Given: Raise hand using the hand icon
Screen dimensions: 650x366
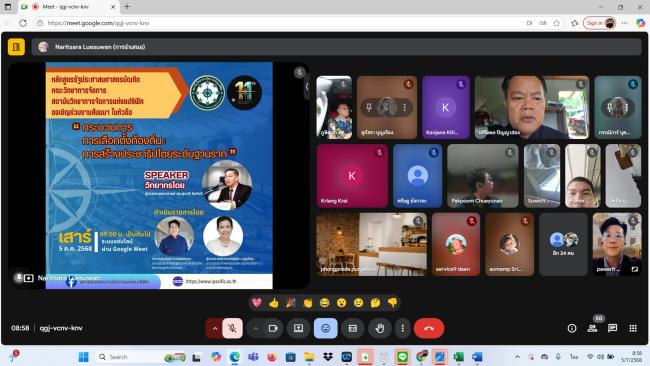Looking at the screenshot, I should (379, 328).
